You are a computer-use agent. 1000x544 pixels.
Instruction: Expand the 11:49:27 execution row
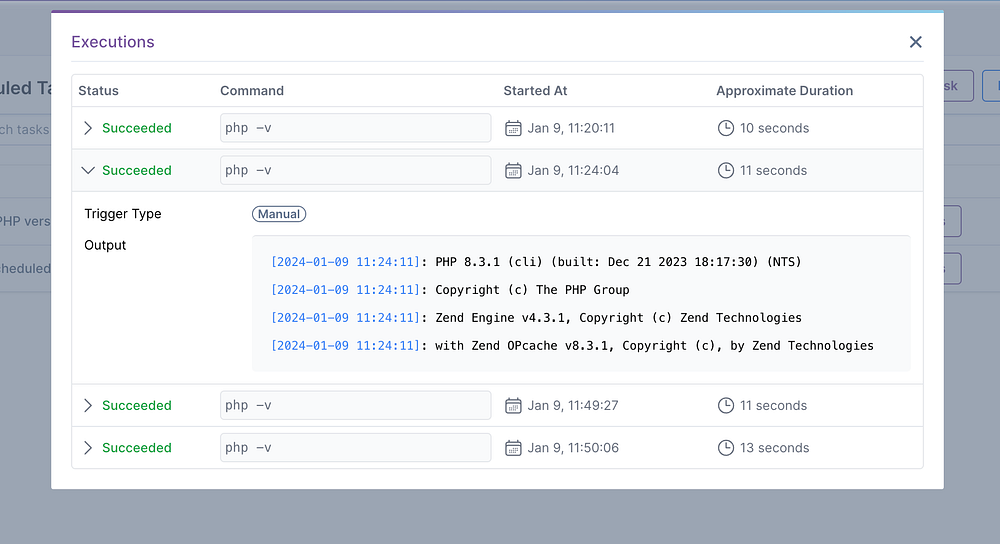tap(88, 406)
